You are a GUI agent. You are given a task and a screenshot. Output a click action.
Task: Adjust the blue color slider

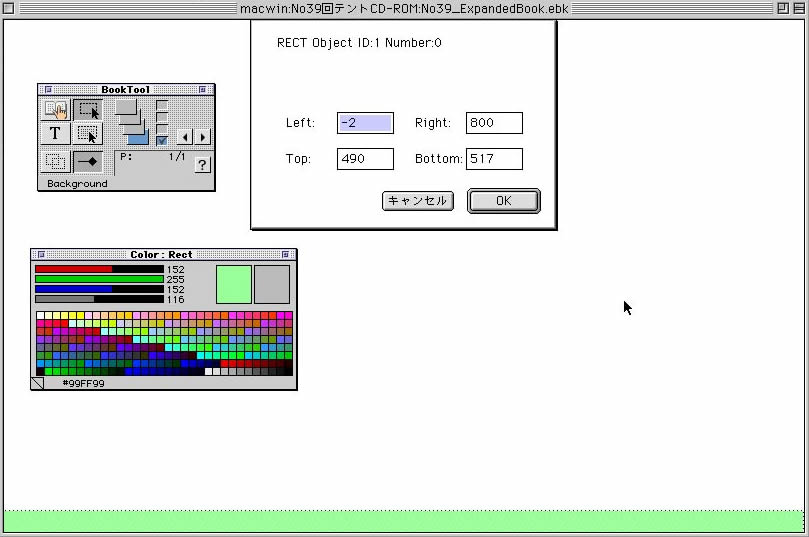tap(99, 289)
